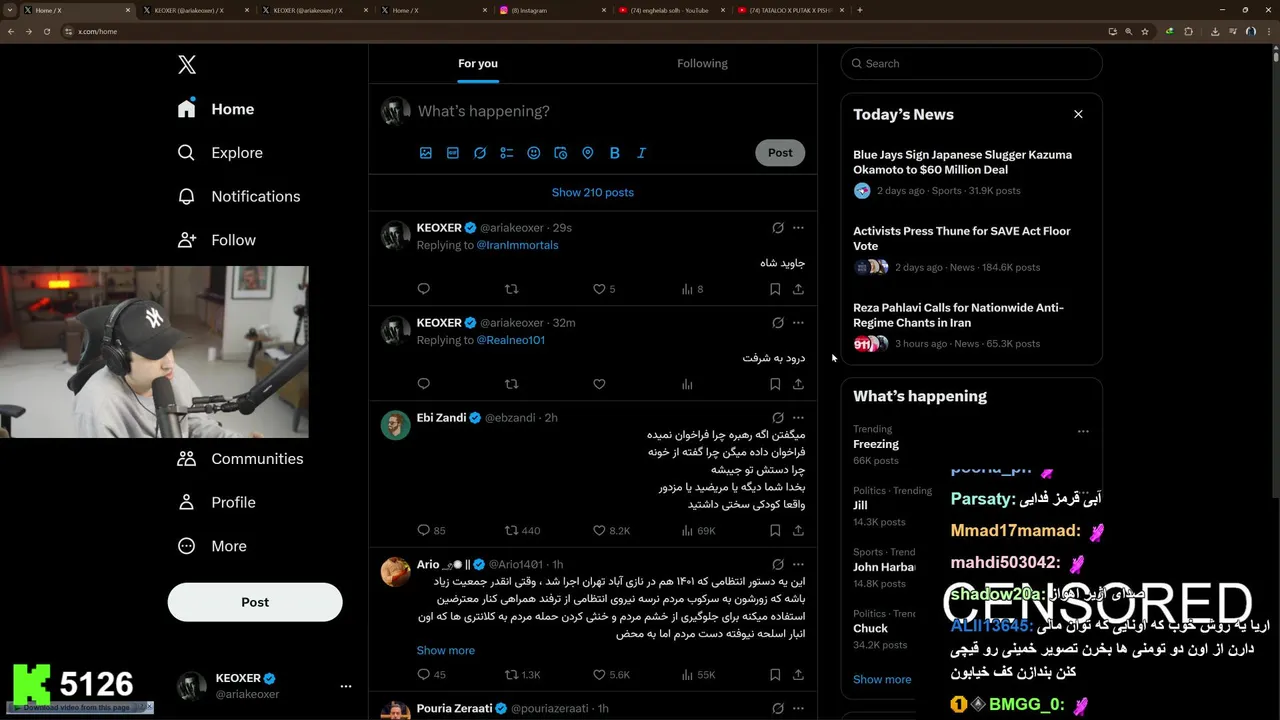Image resolution: width=1280 pixels, height=720 pixels.
Task: Open the Freezing trending topic
Action: pos(876,444)
